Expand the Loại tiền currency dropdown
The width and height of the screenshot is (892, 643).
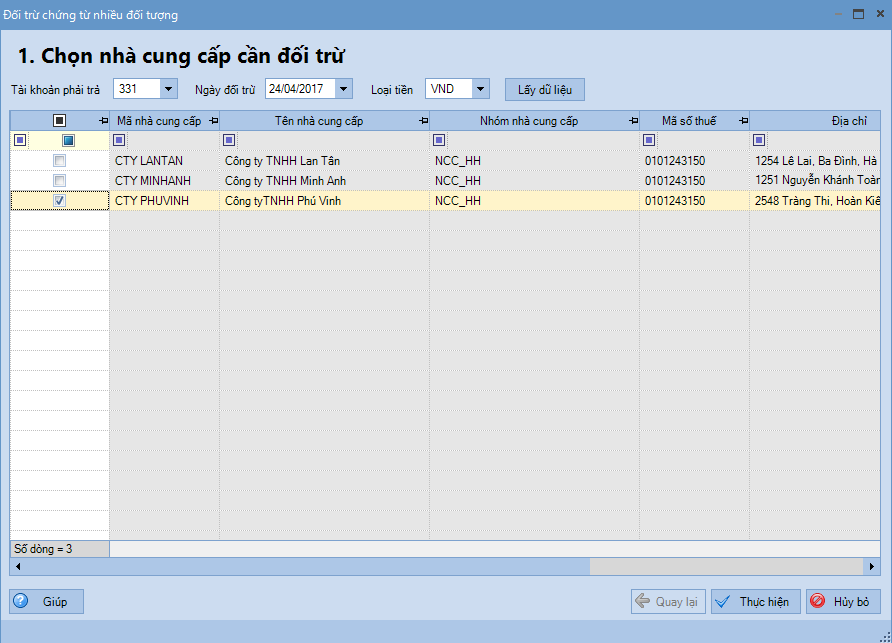click(x=480, y=89)
